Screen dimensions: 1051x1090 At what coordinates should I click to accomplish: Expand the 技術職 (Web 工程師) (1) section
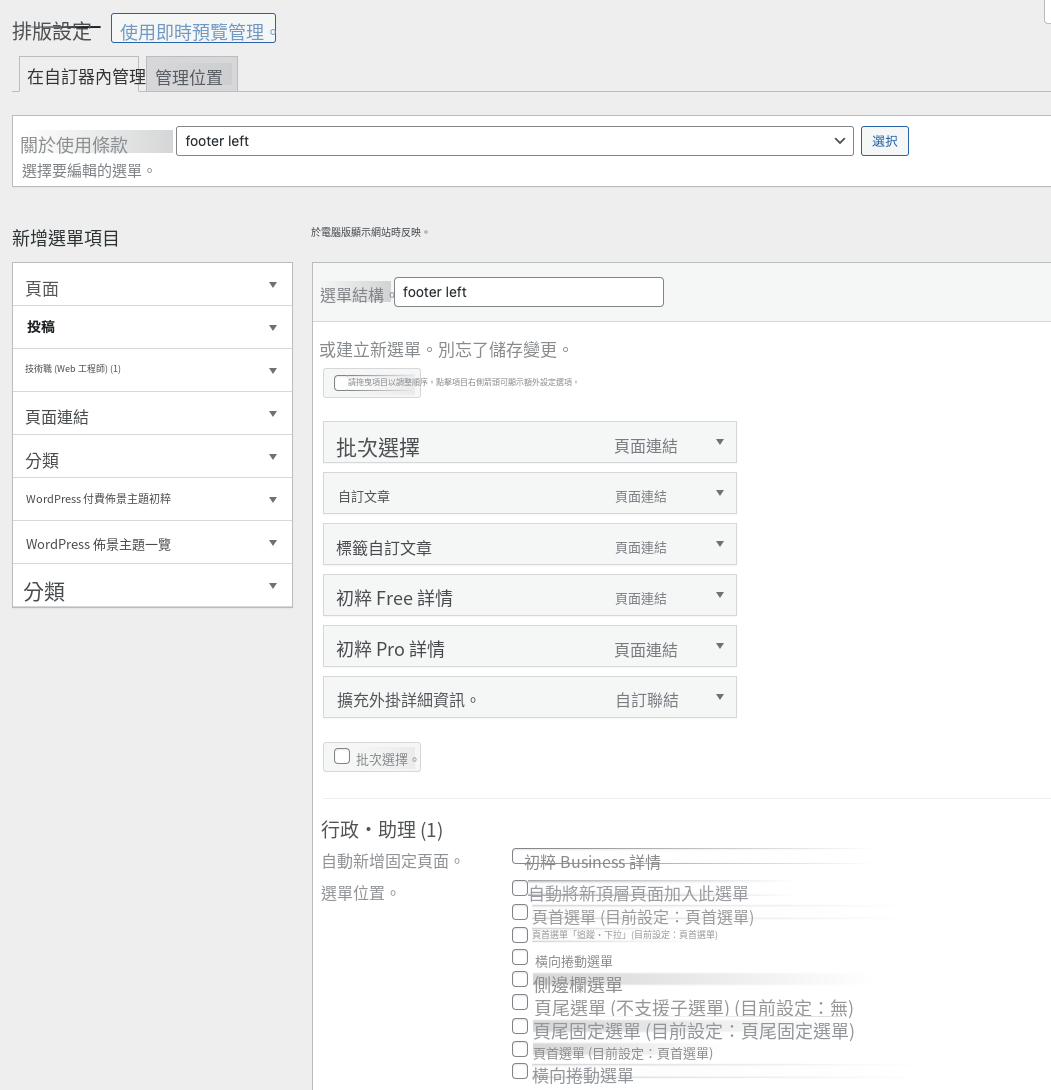(x=152, y=371)
